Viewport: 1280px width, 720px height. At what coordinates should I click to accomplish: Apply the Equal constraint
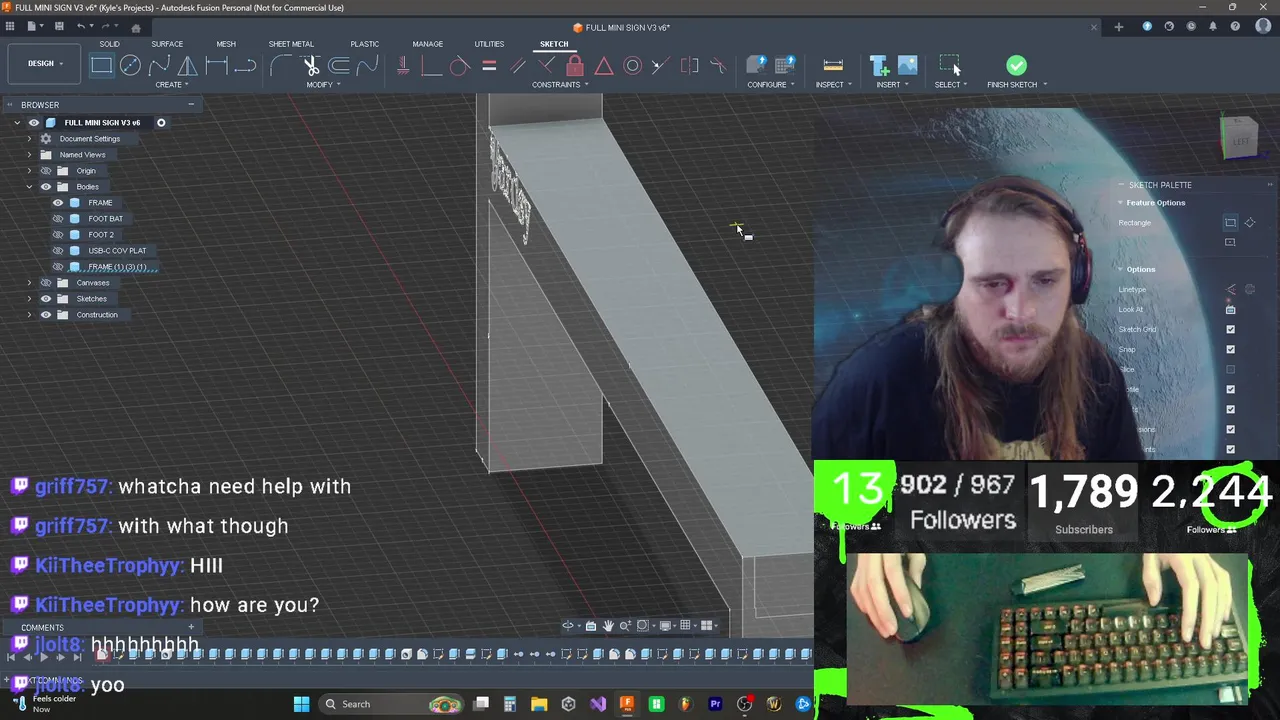click(489, 66)
